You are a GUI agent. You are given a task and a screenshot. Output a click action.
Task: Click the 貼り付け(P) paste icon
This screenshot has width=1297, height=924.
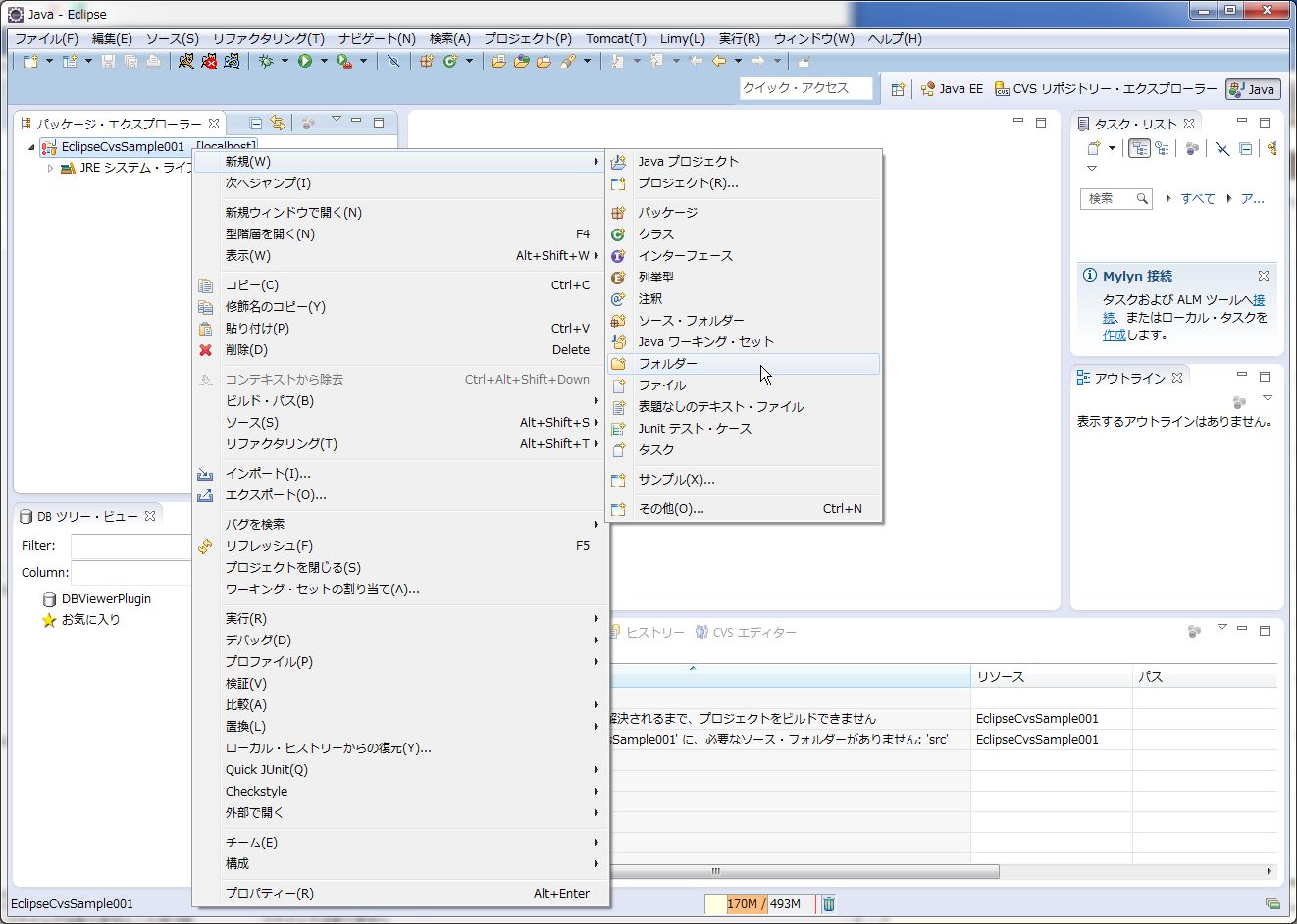coord(205,328)
